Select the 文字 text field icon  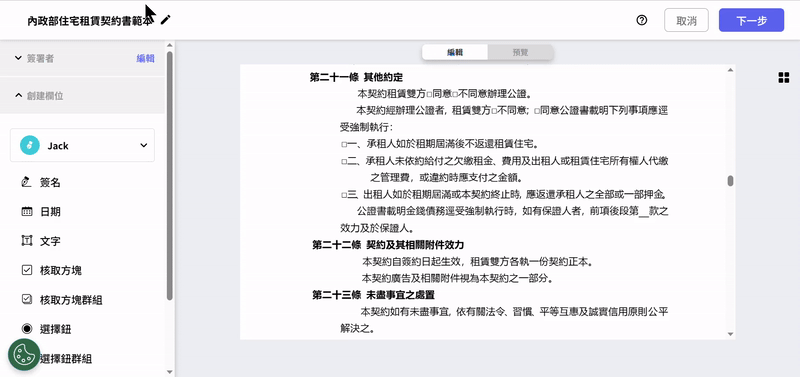tap(27, 241)
